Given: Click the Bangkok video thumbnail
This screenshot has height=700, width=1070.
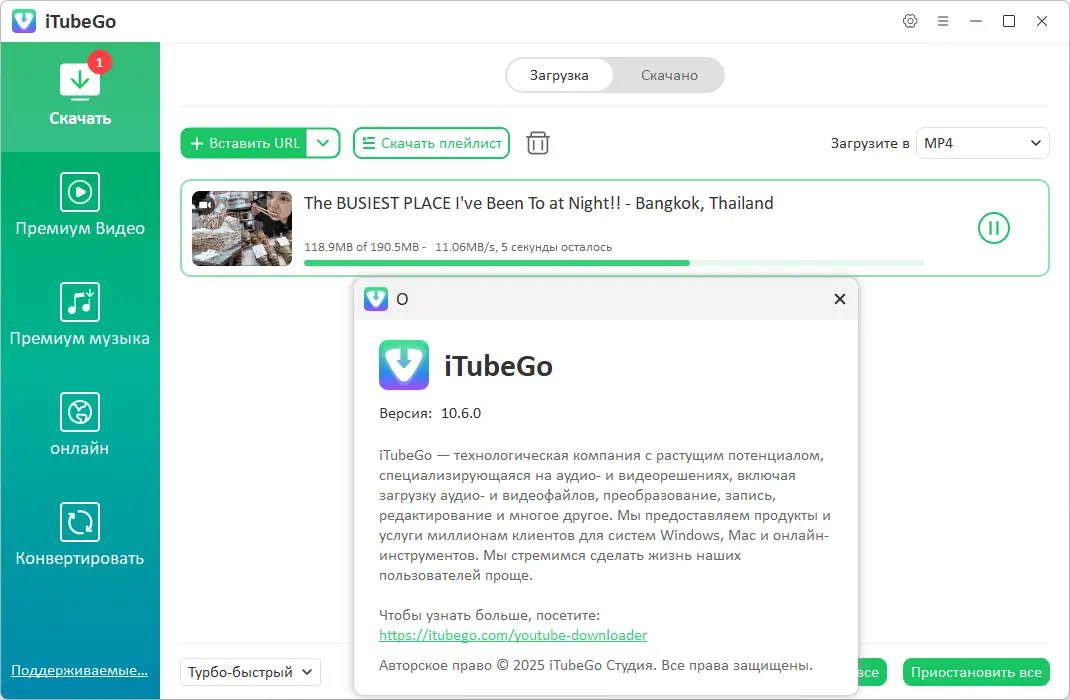Looking at the screenshot, I should point(242,228).
